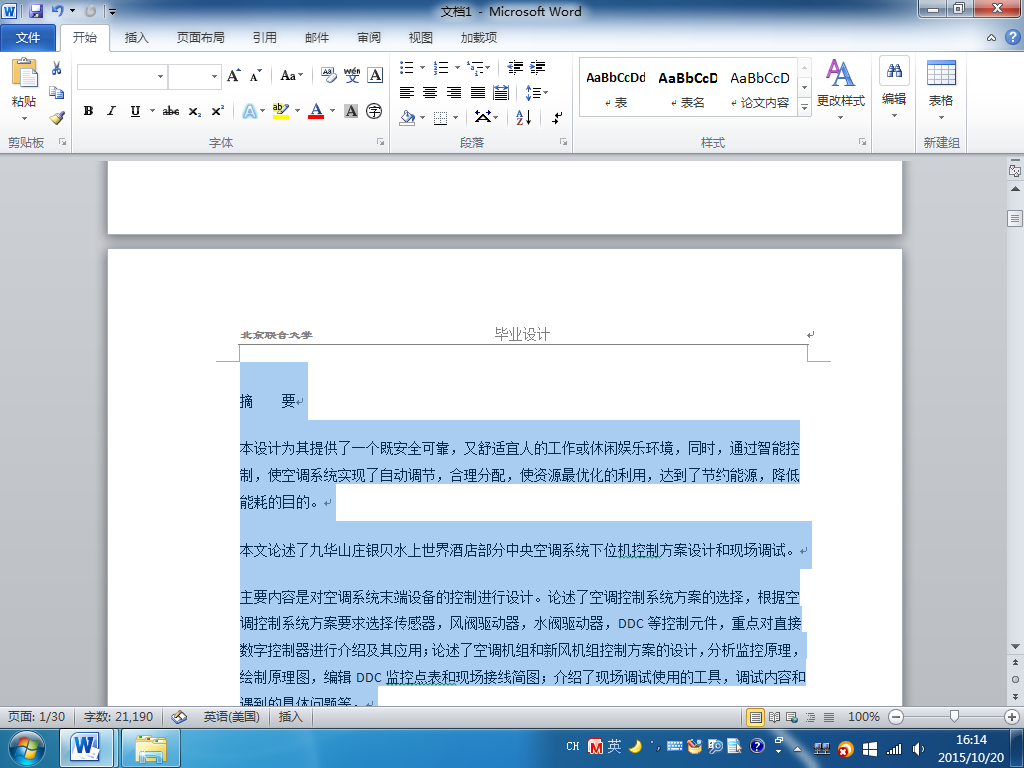Image resolution: width=1024 pixels, height=768 pixels.
Task: Apply character shading icon
Action: click(x=351, y=111)
